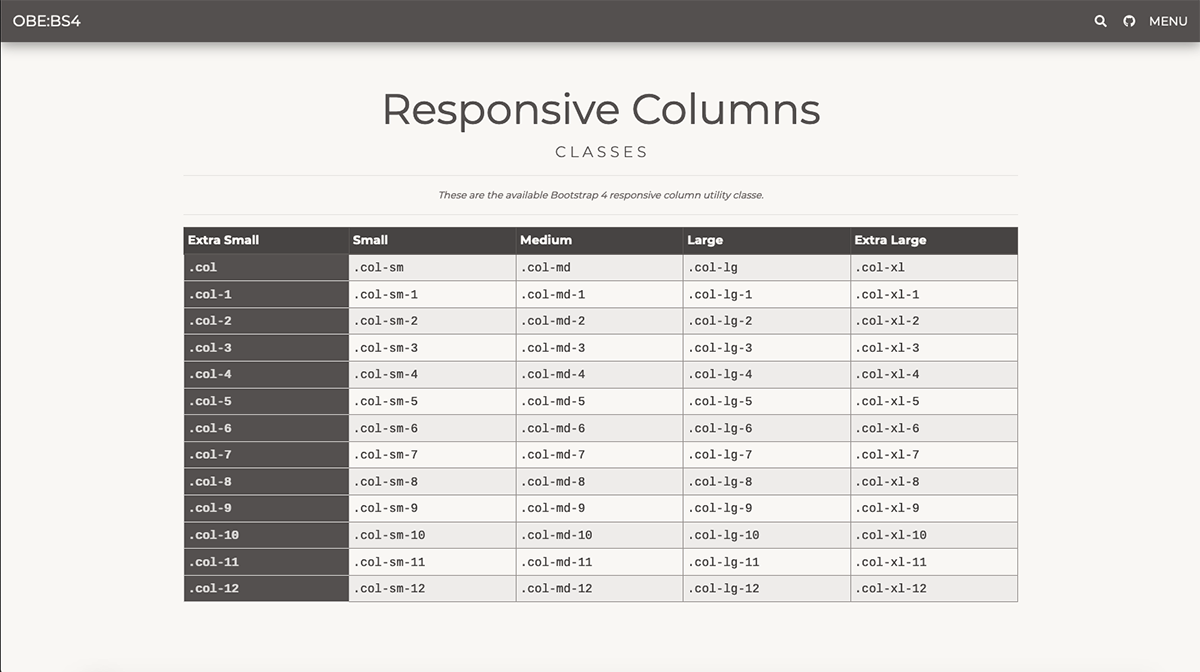Click the .col-md-1 cell
The image size is (1200, 672).
point(600,294)
